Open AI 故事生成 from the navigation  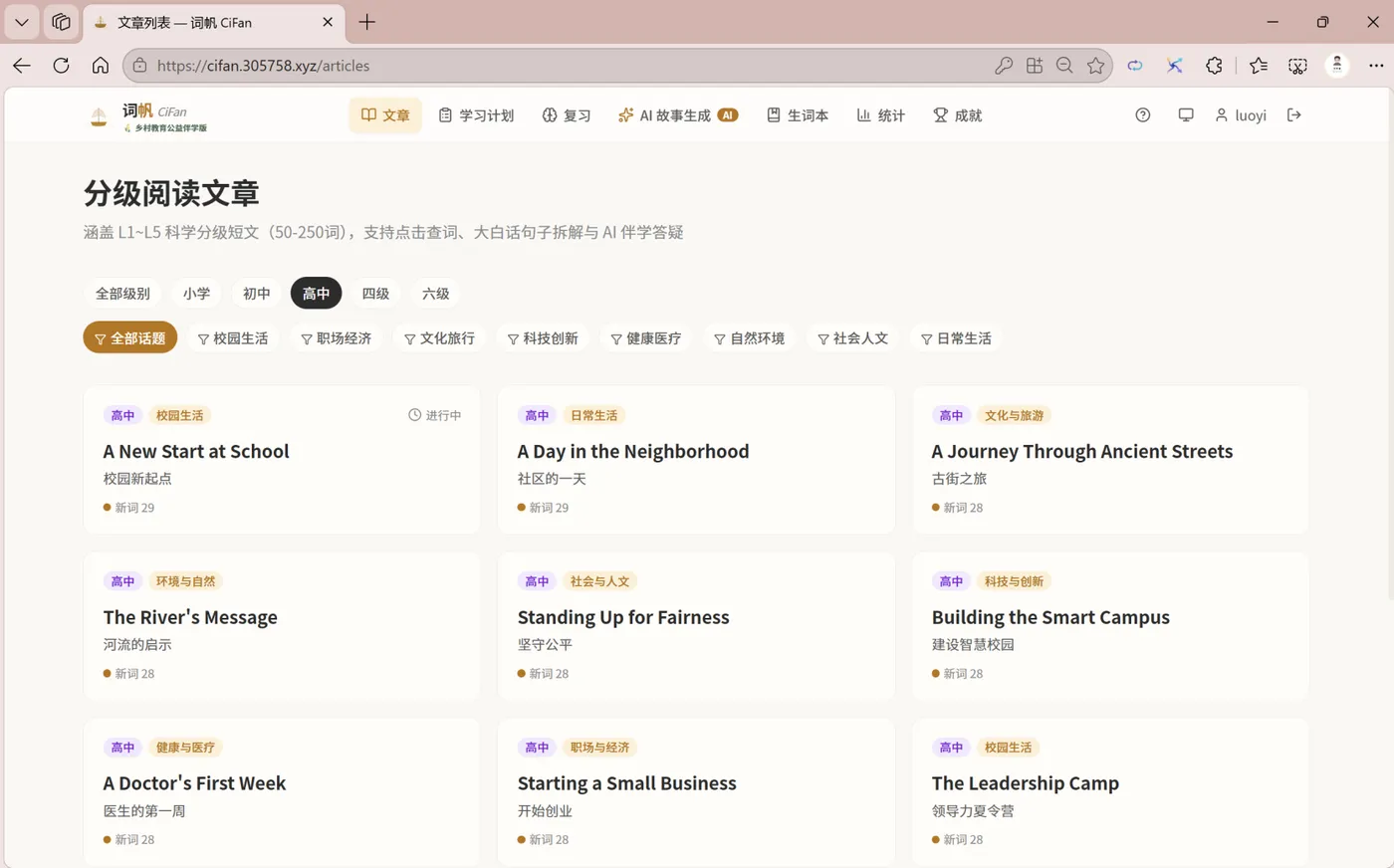pyautogui.click(x=678, y=115)
